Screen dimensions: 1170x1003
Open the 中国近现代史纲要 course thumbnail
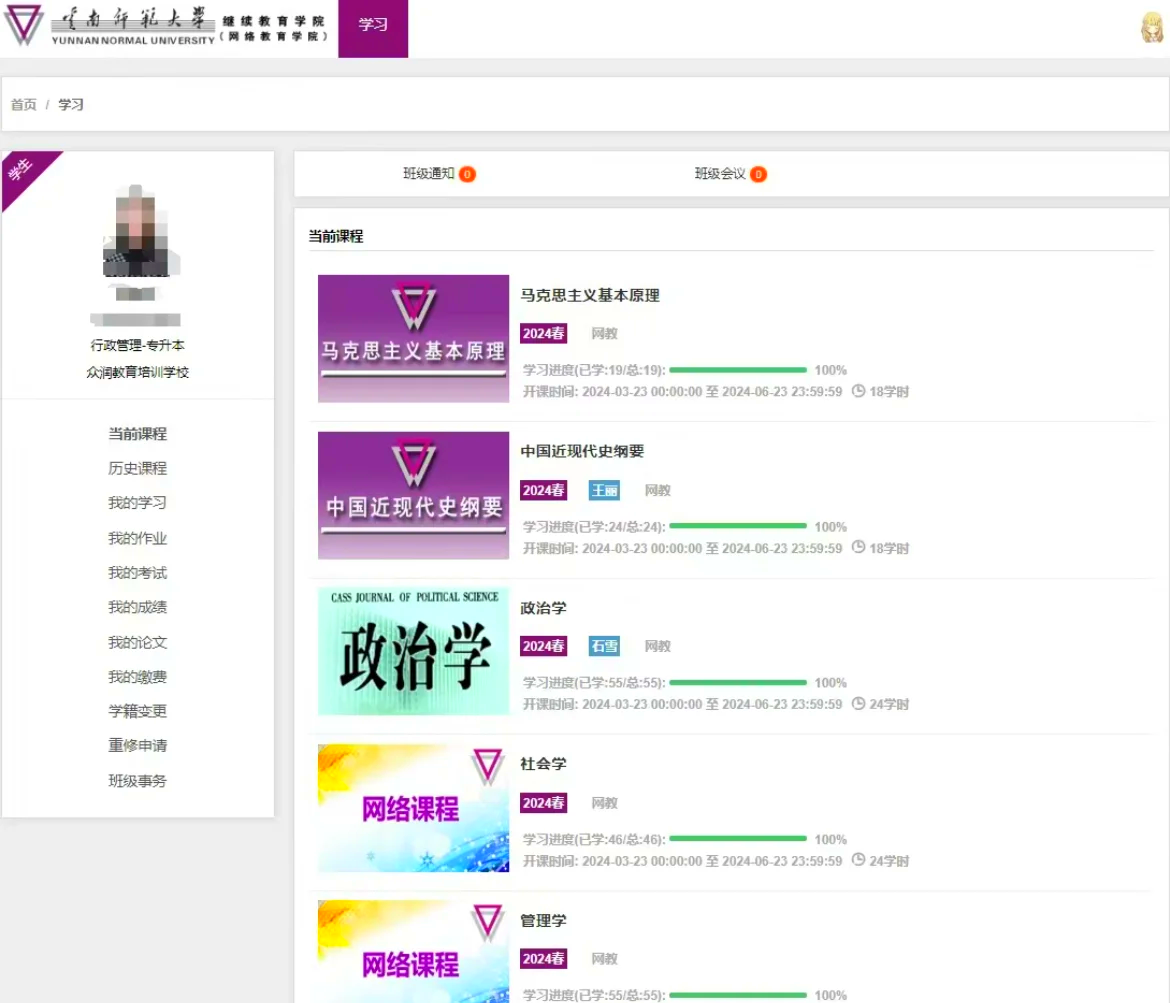413,496
